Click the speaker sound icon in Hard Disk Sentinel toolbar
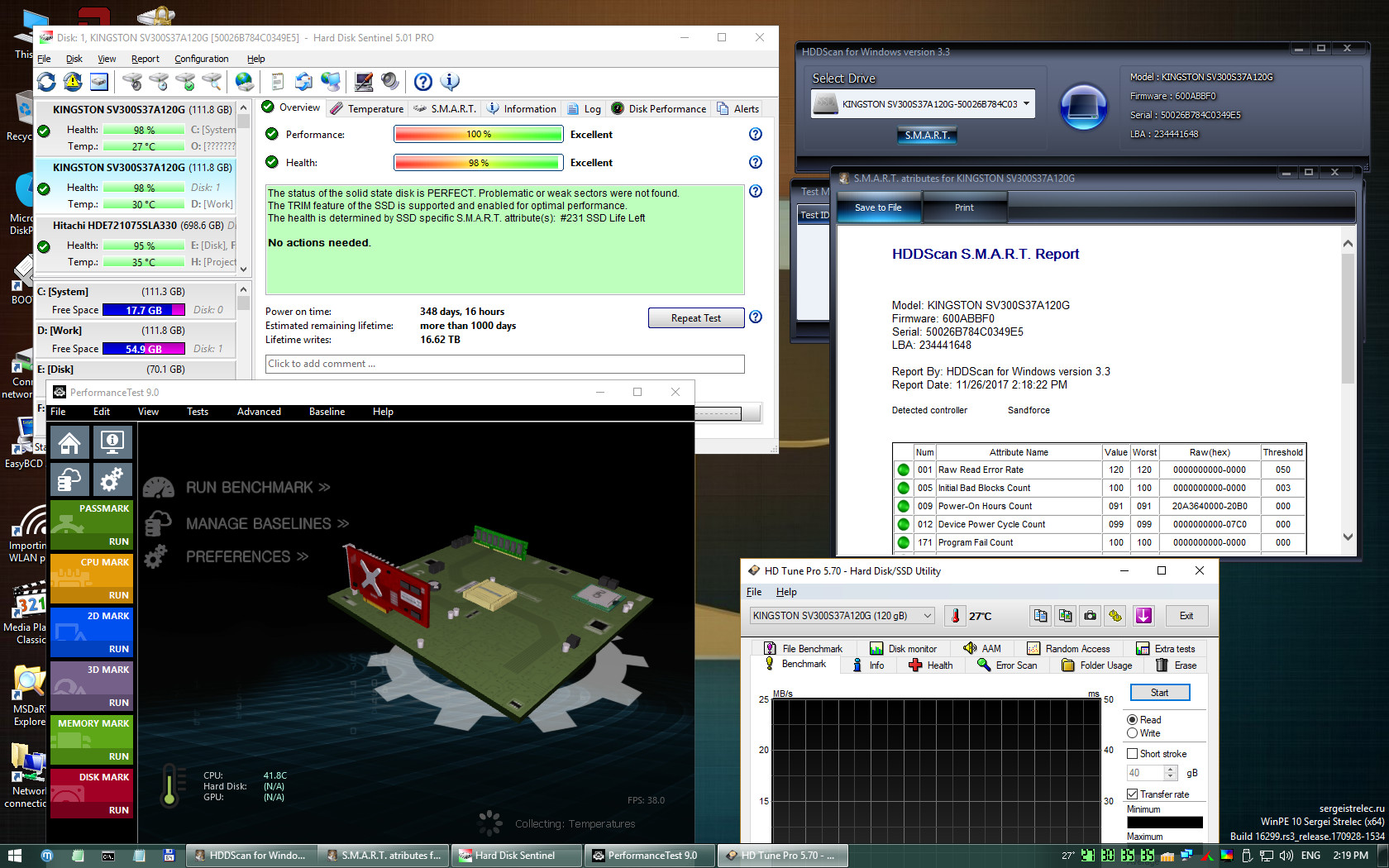 point(389,81)
